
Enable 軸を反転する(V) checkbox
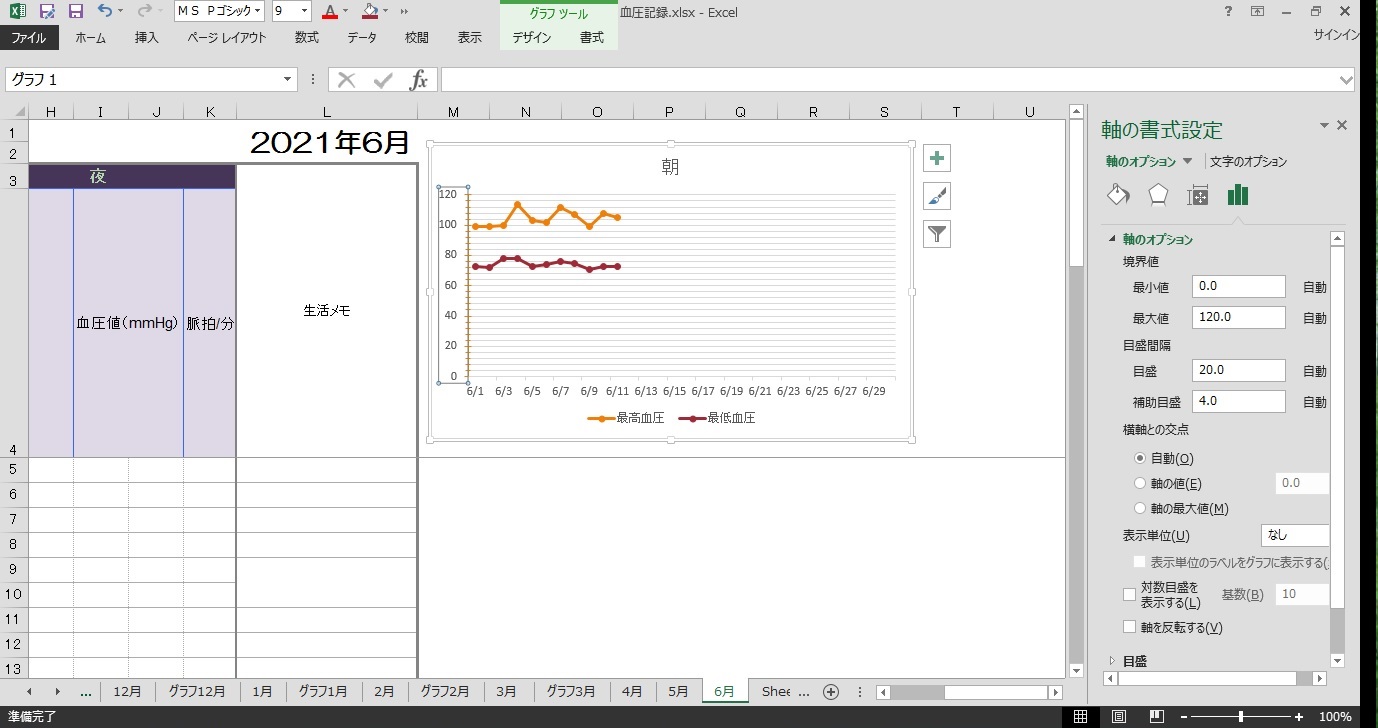coord(1129,627)
